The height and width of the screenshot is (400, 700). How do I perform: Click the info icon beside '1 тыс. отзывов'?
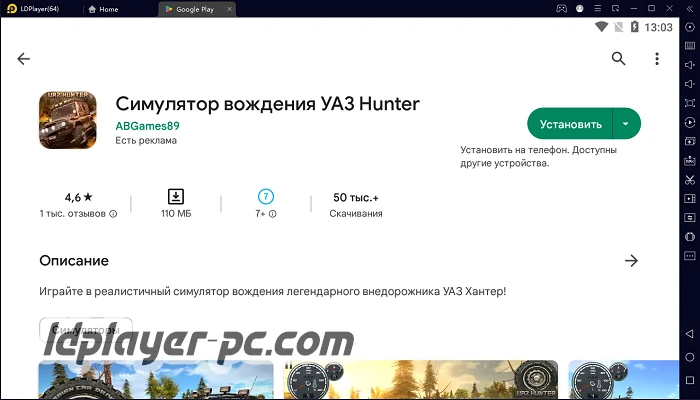coord(113,214)
